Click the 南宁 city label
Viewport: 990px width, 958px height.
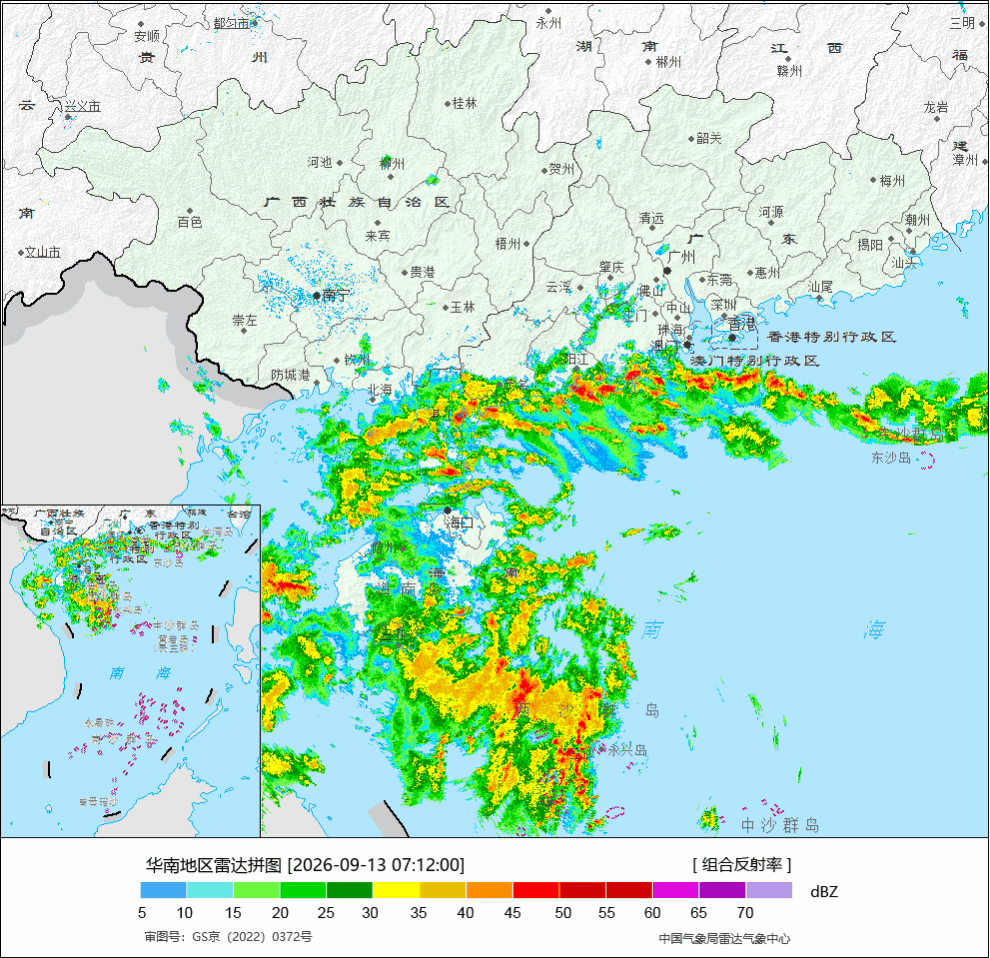tap(335, 295)
